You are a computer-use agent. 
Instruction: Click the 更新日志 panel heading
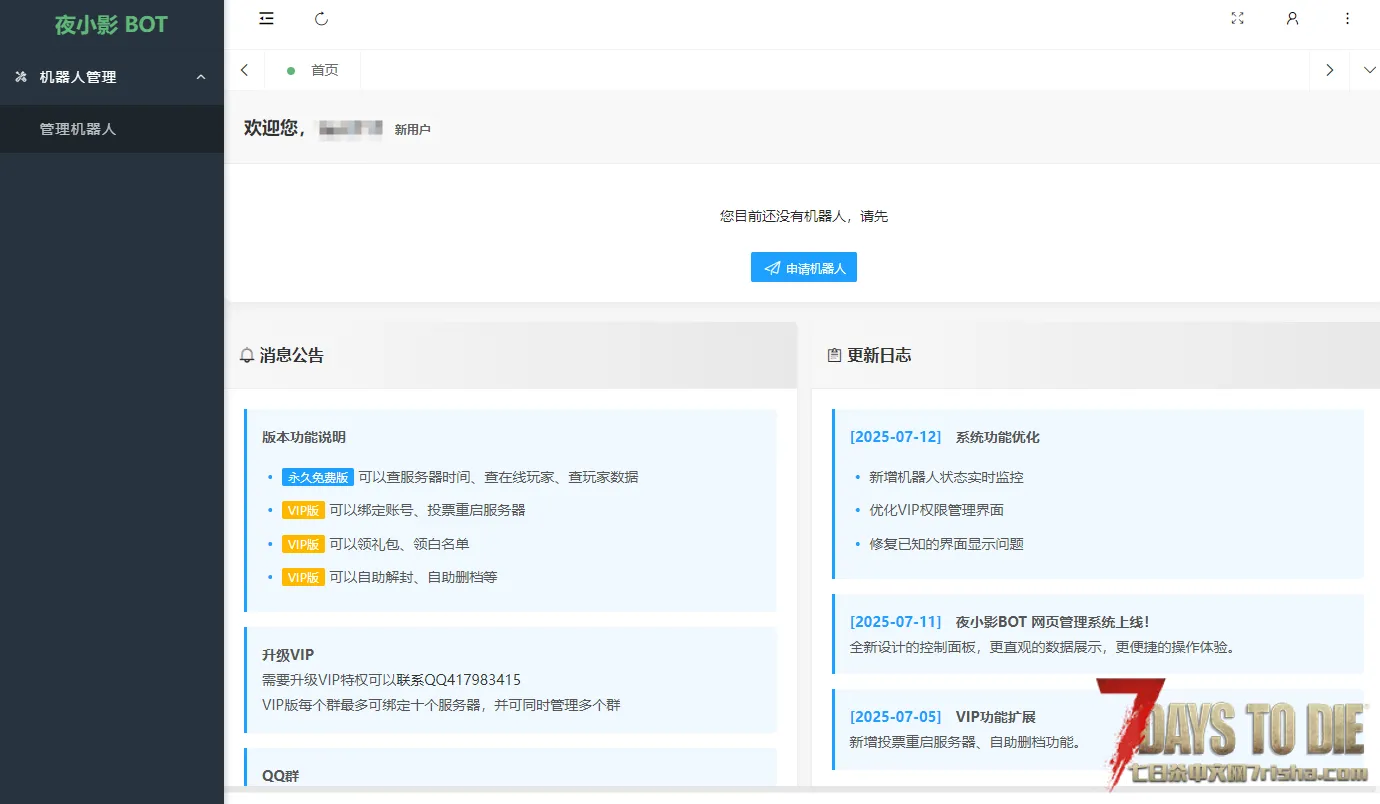(879, 355)
